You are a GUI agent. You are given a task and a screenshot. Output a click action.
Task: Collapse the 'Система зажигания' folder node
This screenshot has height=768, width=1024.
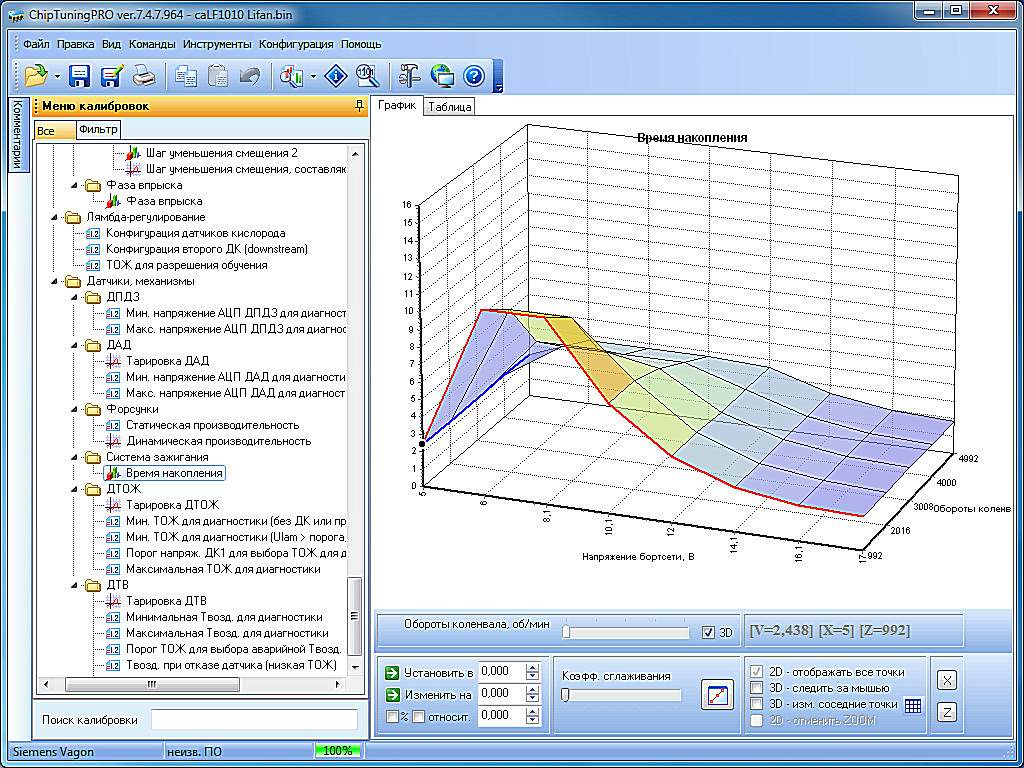coord(75,457)
